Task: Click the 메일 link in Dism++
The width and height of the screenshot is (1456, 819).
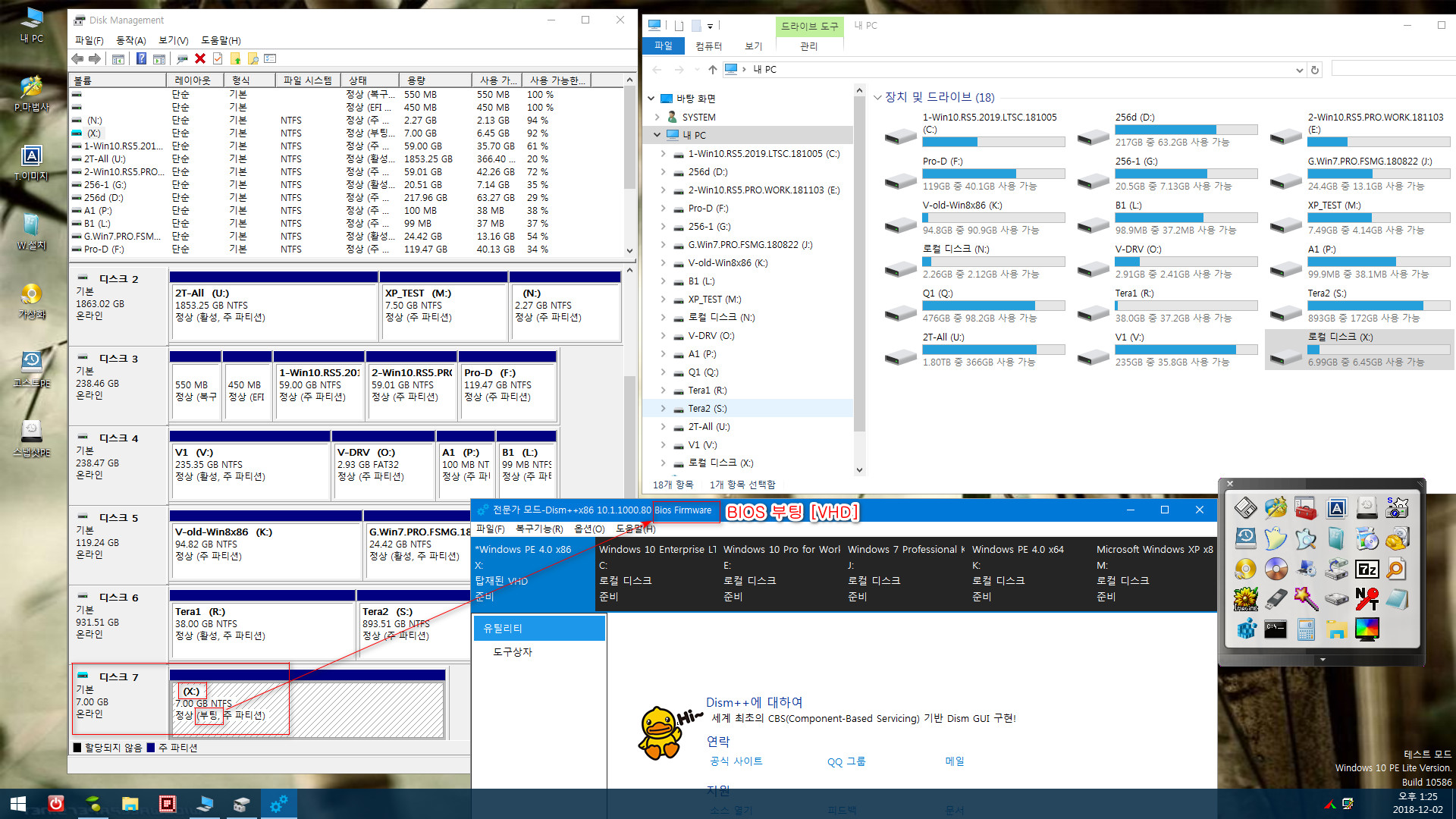Action: click(x=955, y=761)
